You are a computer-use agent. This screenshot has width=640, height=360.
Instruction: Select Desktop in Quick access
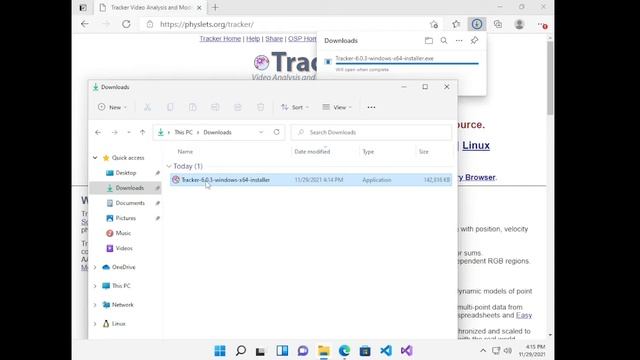click(126, 173)
